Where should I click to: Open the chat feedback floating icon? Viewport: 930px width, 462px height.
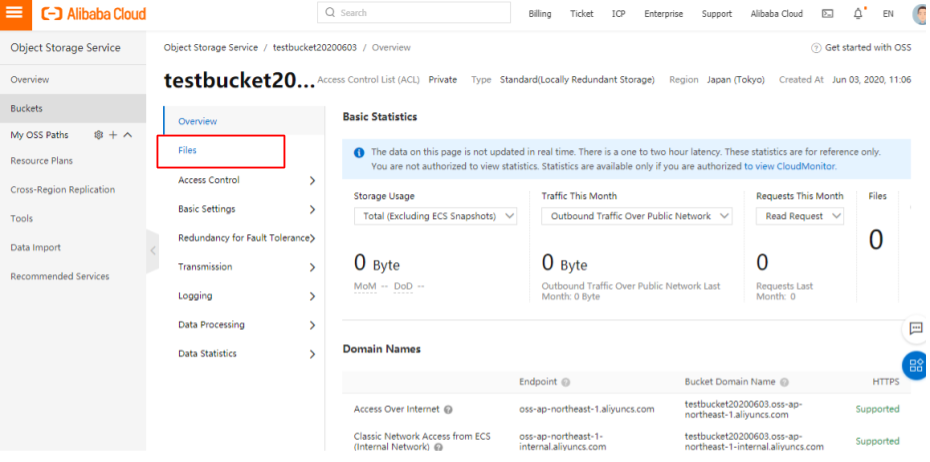916,329
